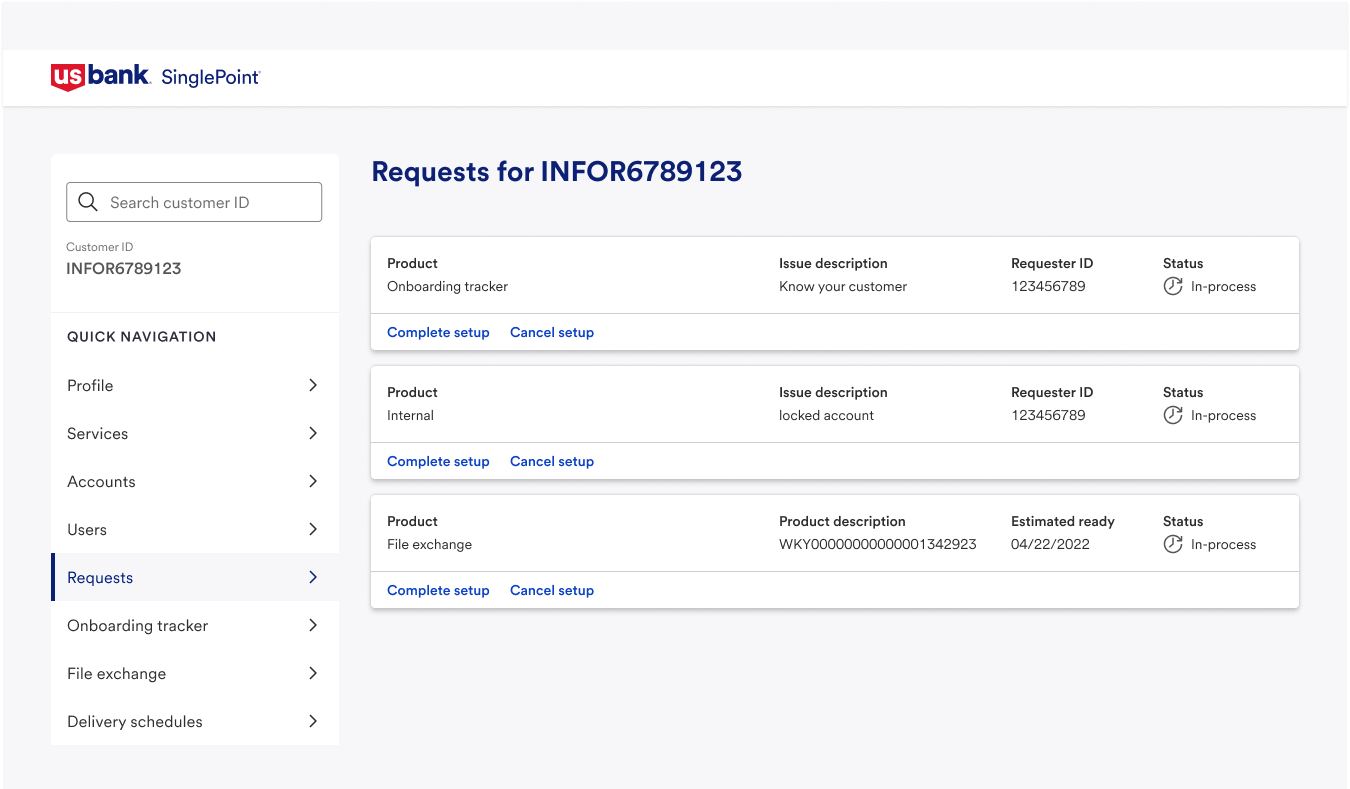This screenshot has width=1350, height=789.
Task: Expand the Delivery schedules chevron arrow
Action: tap(313, 721)
